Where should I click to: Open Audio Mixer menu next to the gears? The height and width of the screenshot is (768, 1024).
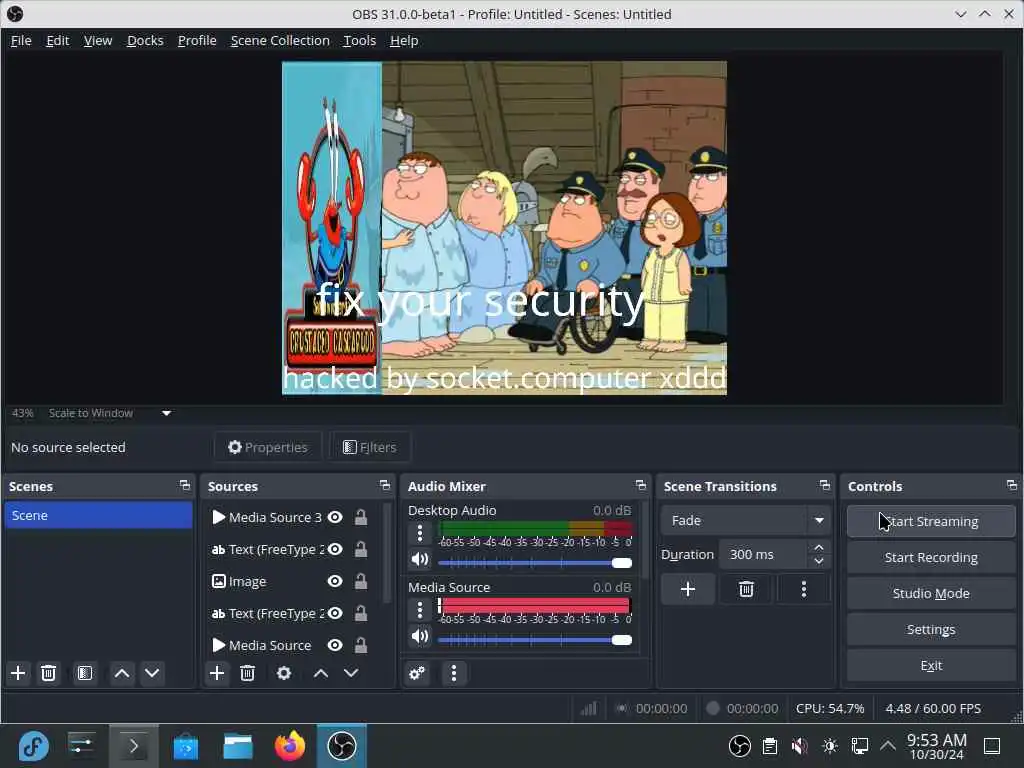[454, 673]
